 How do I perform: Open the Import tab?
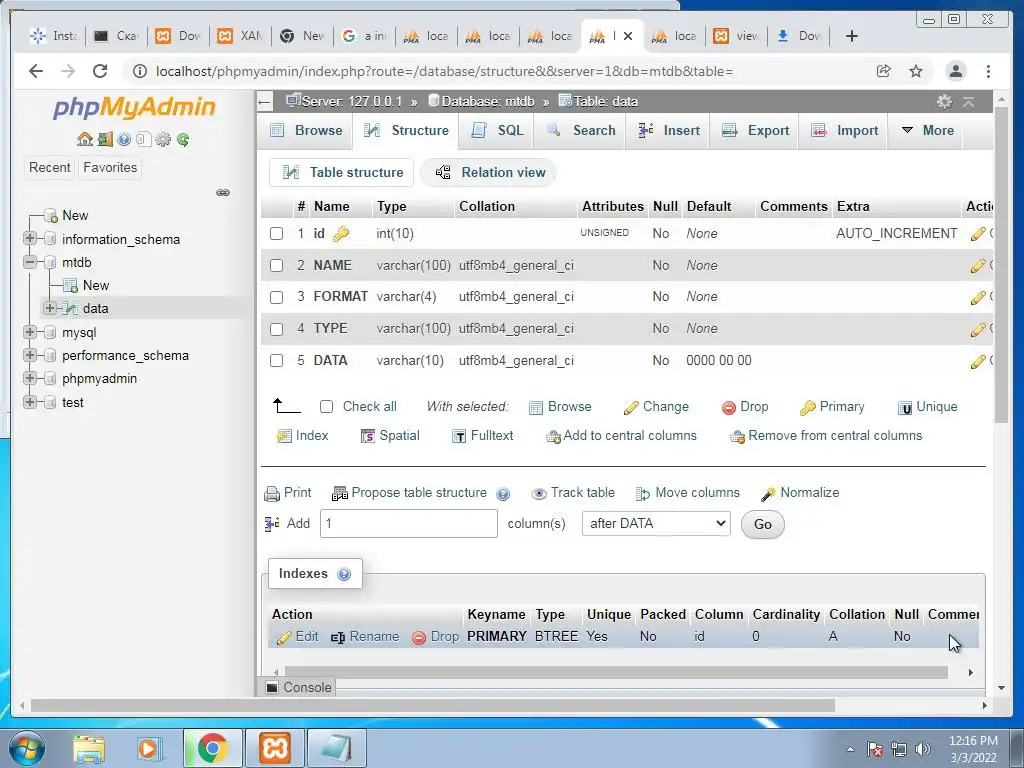(x=845, y=131)
